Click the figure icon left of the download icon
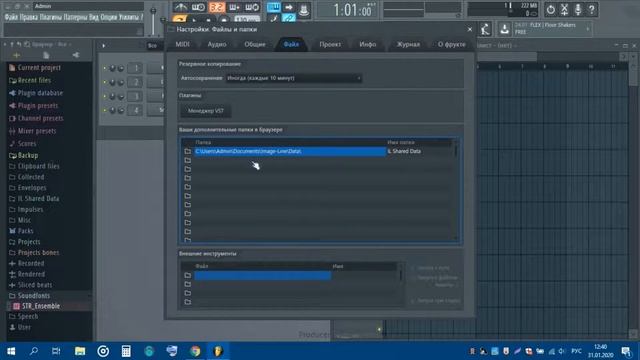The height and width of the screenshot is (360, 640). (x=485, y=29)
